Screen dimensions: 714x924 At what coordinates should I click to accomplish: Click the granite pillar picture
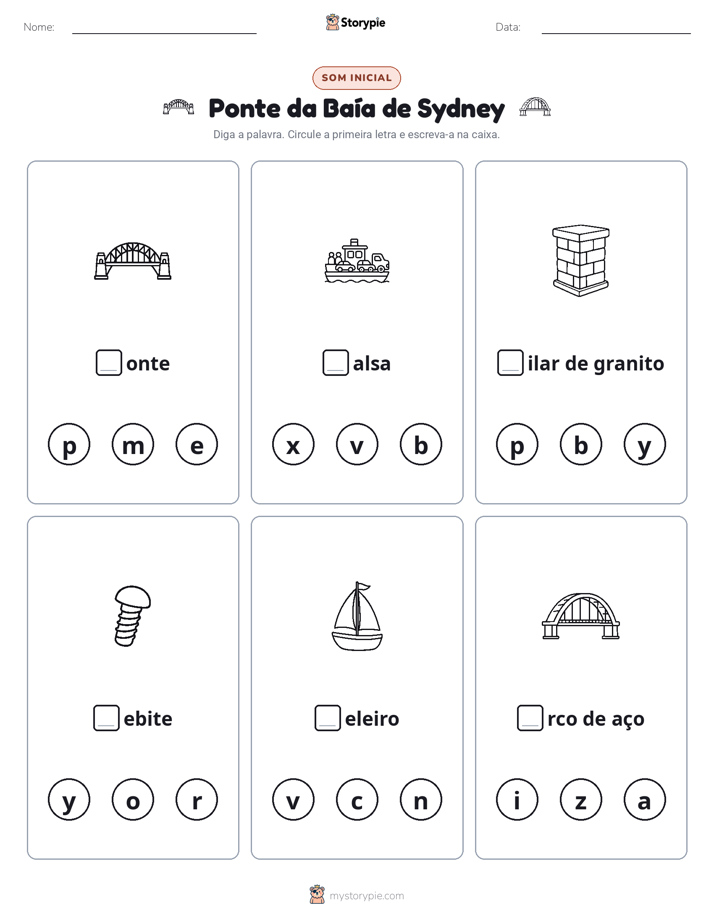point(581,260)
